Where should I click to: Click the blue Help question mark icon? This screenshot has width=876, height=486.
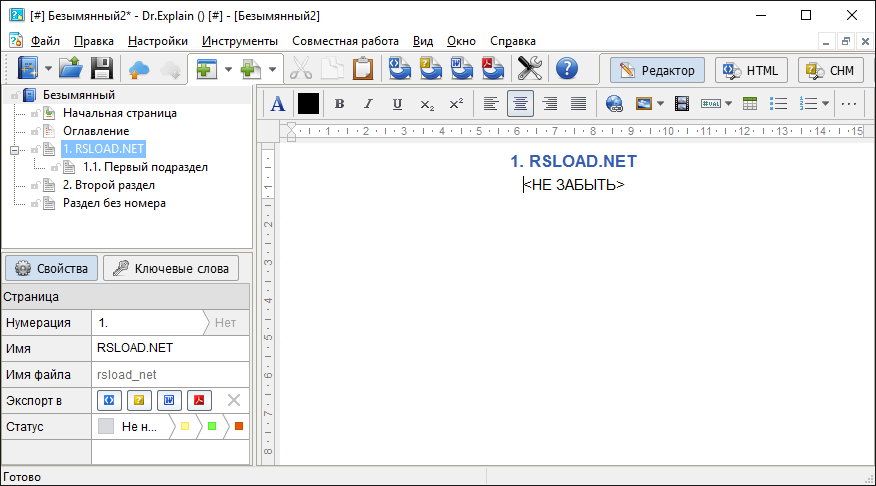pyautogui.click(x=566, y=69)
